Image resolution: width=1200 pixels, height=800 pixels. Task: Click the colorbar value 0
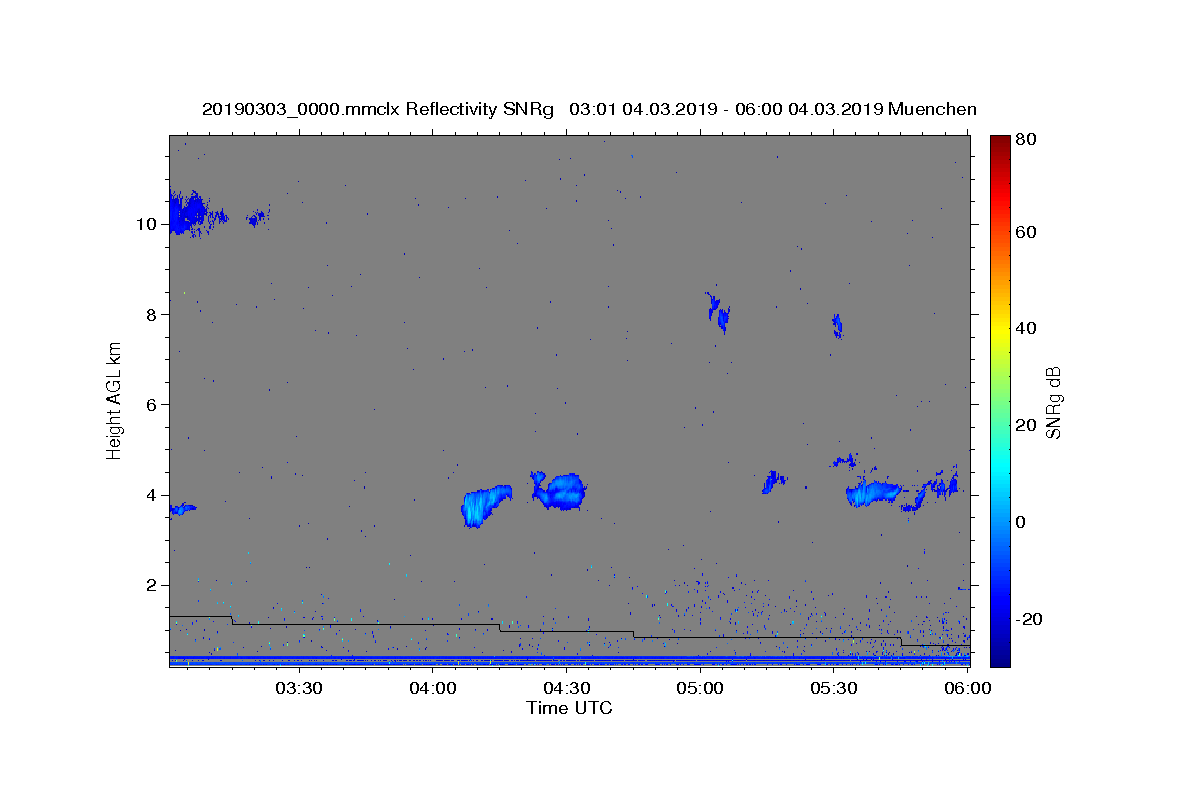(x=1021, y=522)
